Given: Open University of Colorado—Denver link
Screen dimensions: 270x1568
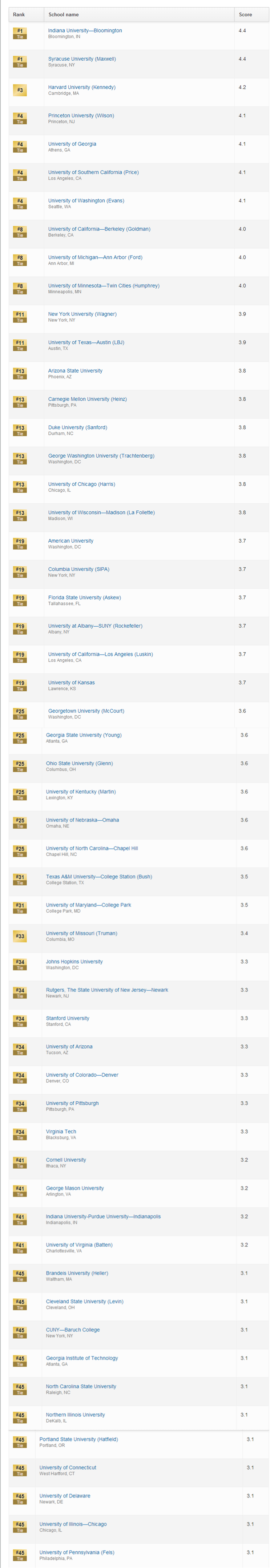Looking at the screenshot, I should click(82, 1075).
